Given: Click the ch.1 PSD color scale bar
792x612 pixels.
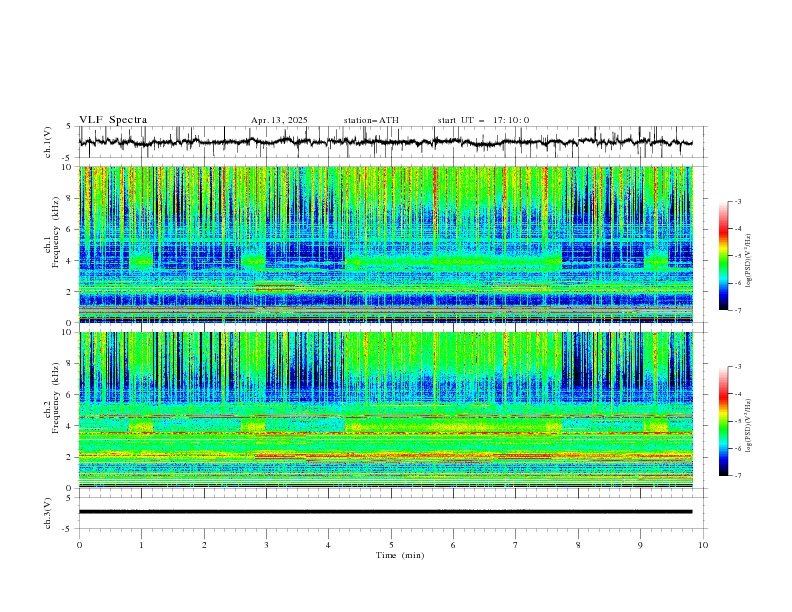Looking at the screenshot, I should click(x=723, y=256).
